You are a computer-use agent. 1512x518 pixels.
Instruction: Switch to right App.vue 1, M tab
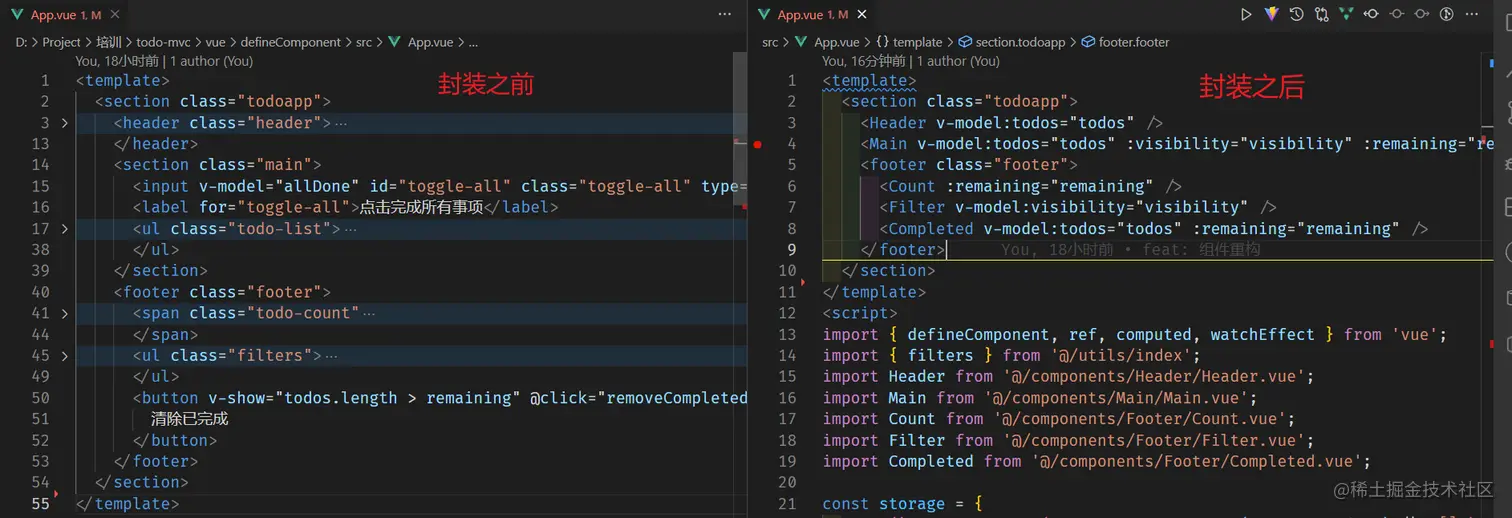coord(813,15)
